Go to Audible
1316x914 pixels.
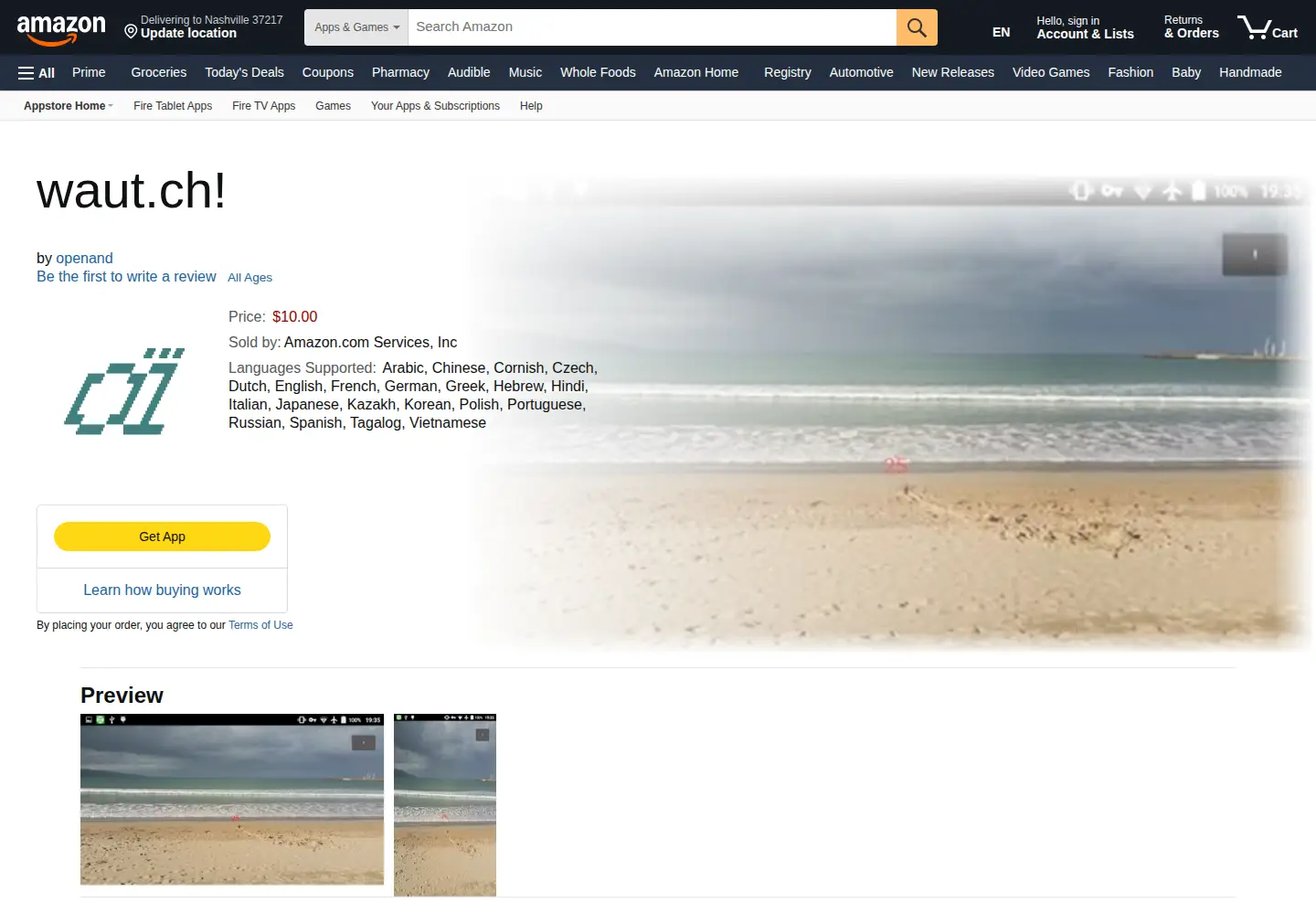(469, 72)
